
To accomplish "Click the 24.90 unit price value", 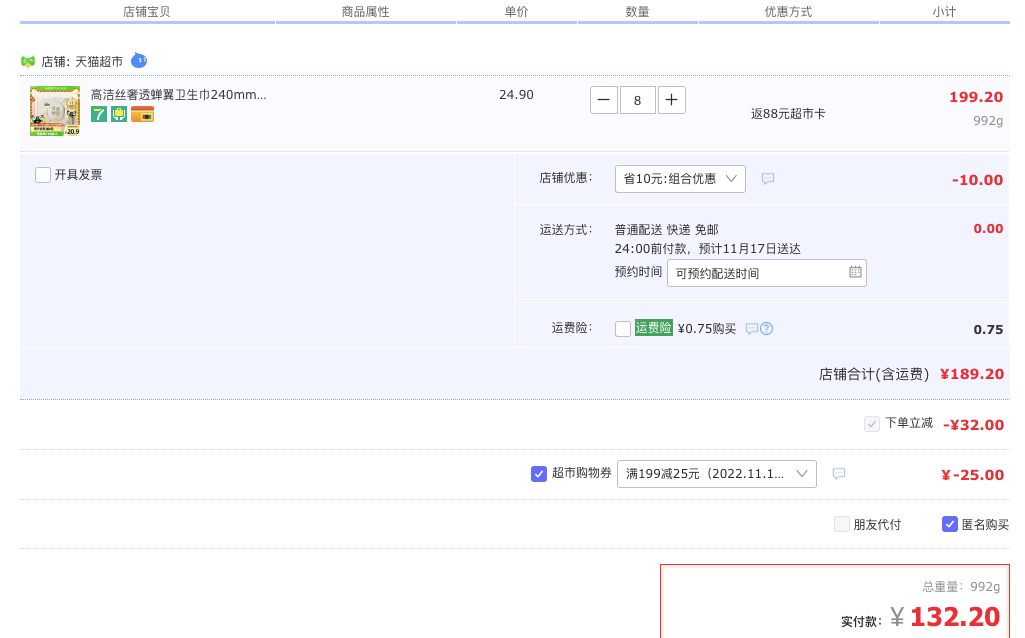I will pos(516,95).
